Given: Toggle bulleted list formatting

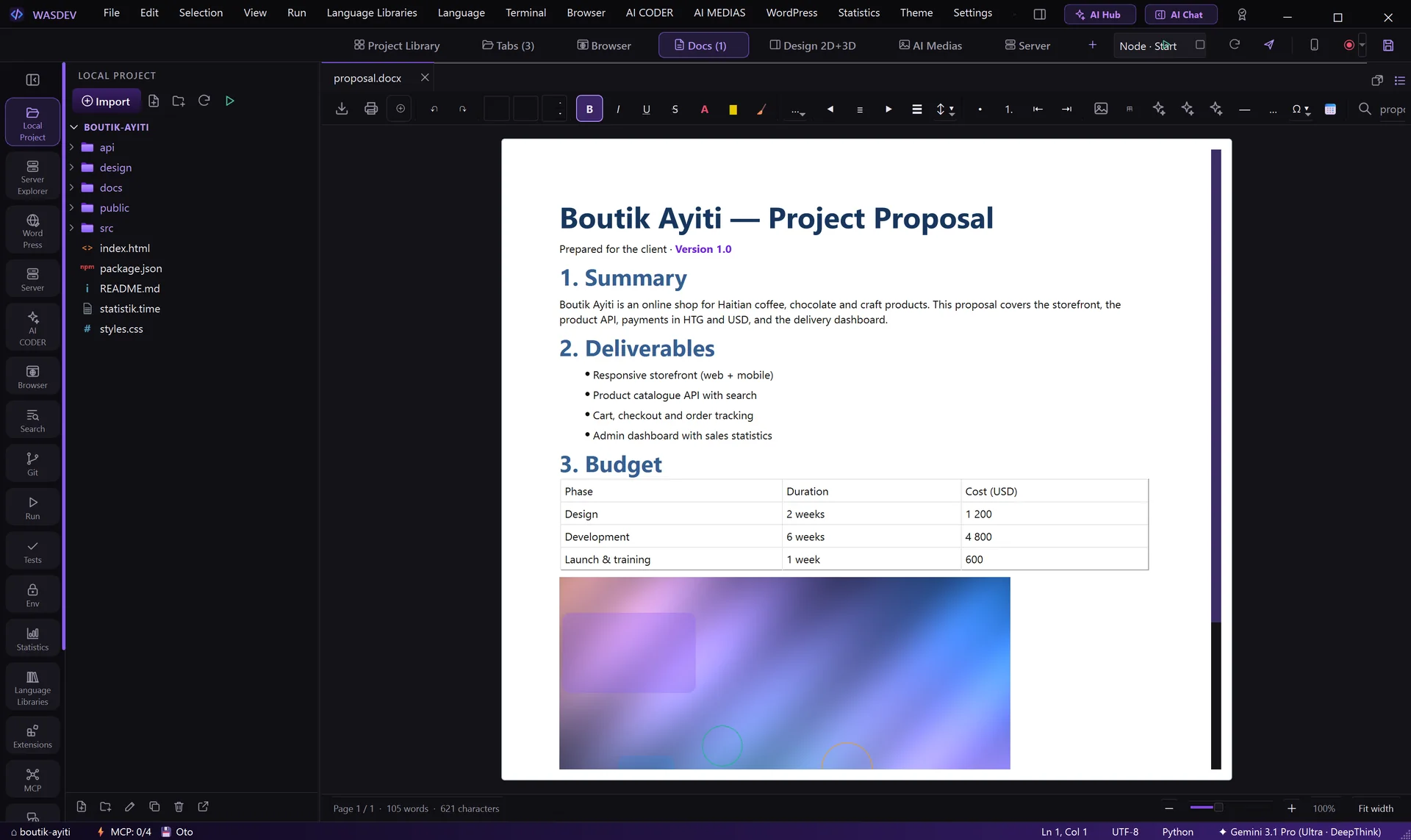Looking at the screenshot, I should click(x=980, y=109).
